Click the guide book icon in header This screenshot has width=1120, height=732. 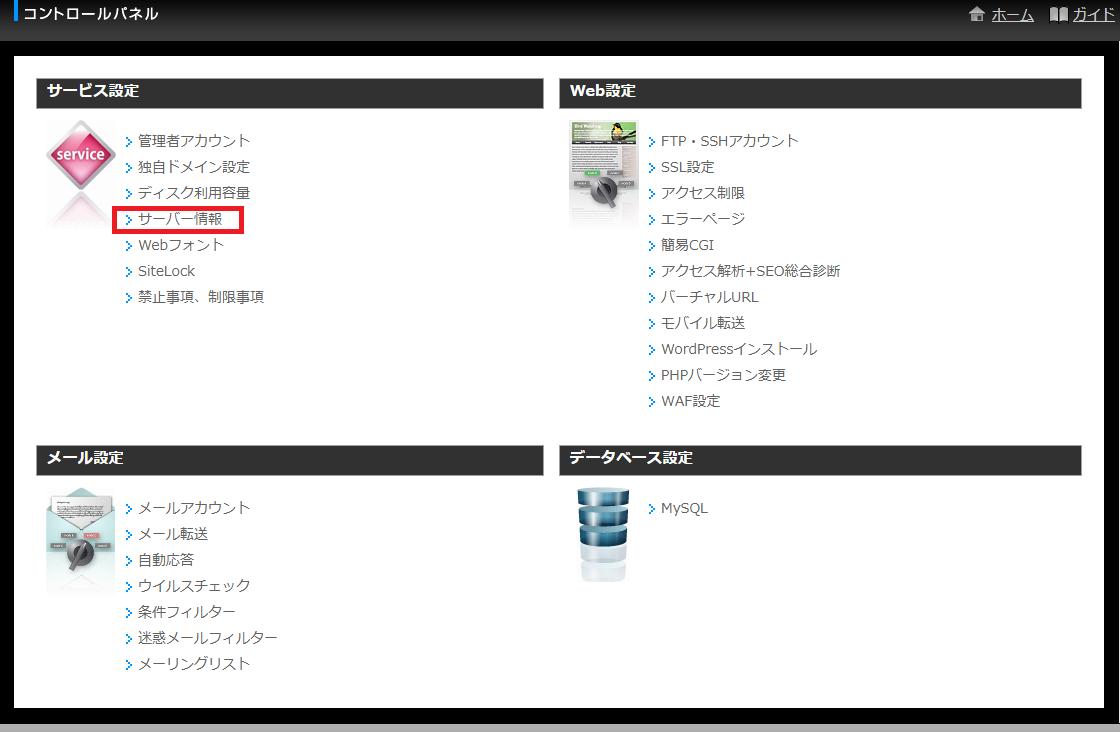pos(1058,15)
